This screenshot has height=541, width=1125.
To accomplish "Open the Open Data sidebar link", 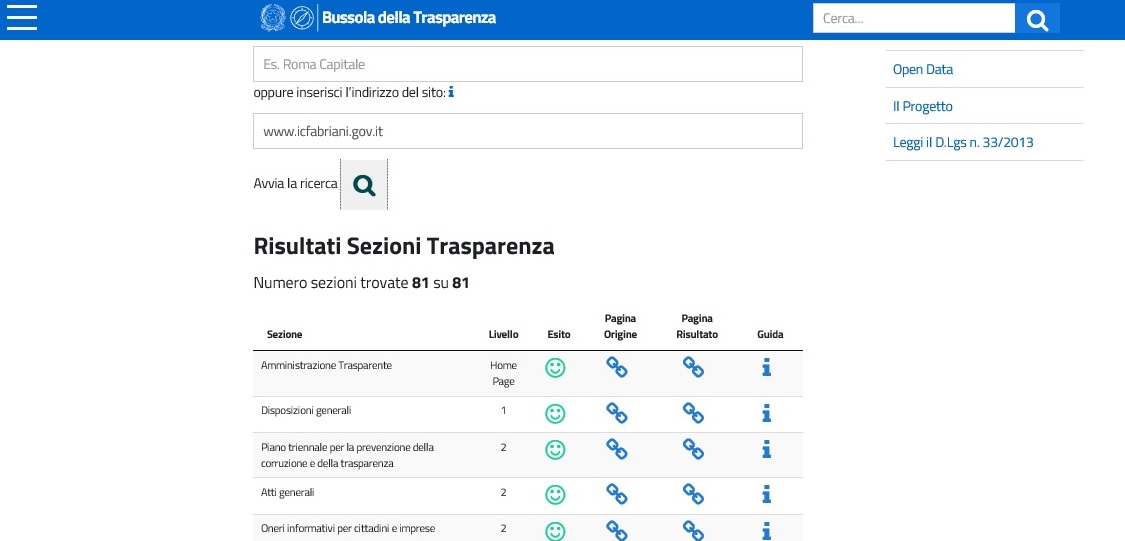I will (923, 70).
